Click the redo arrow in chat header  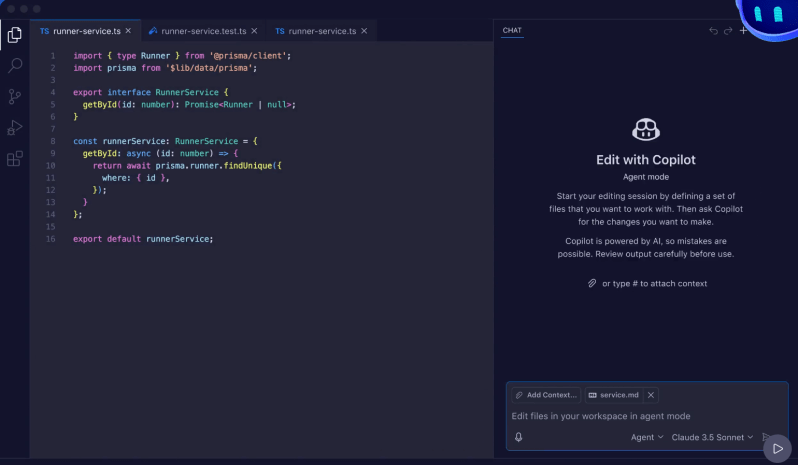[x=728, y=31]
